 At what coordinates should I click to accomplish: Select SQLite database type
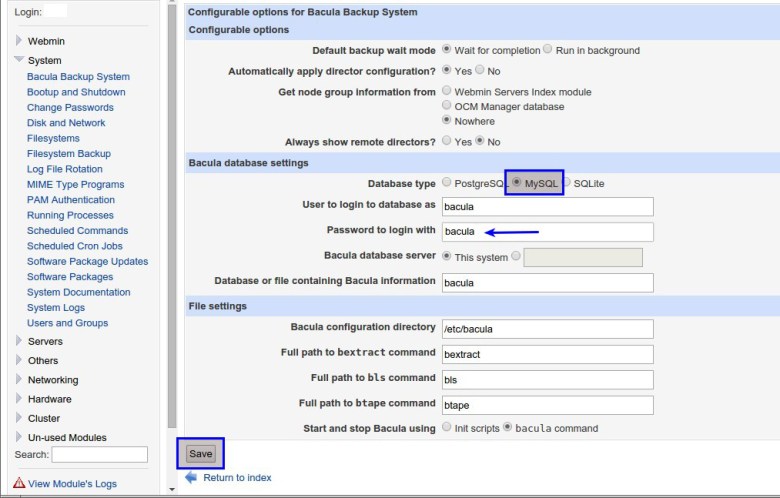pyautogui.click(x=567, y=182)
